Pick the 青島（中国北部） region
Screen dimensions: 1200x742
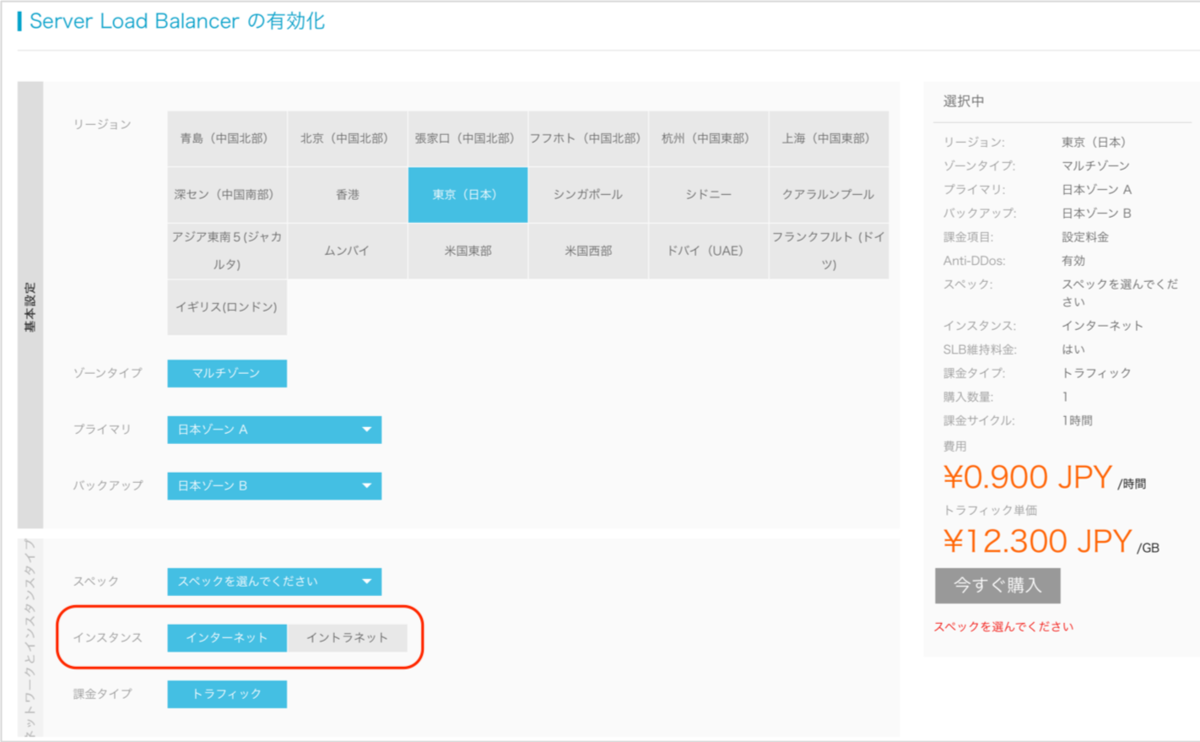coord(227,138)
